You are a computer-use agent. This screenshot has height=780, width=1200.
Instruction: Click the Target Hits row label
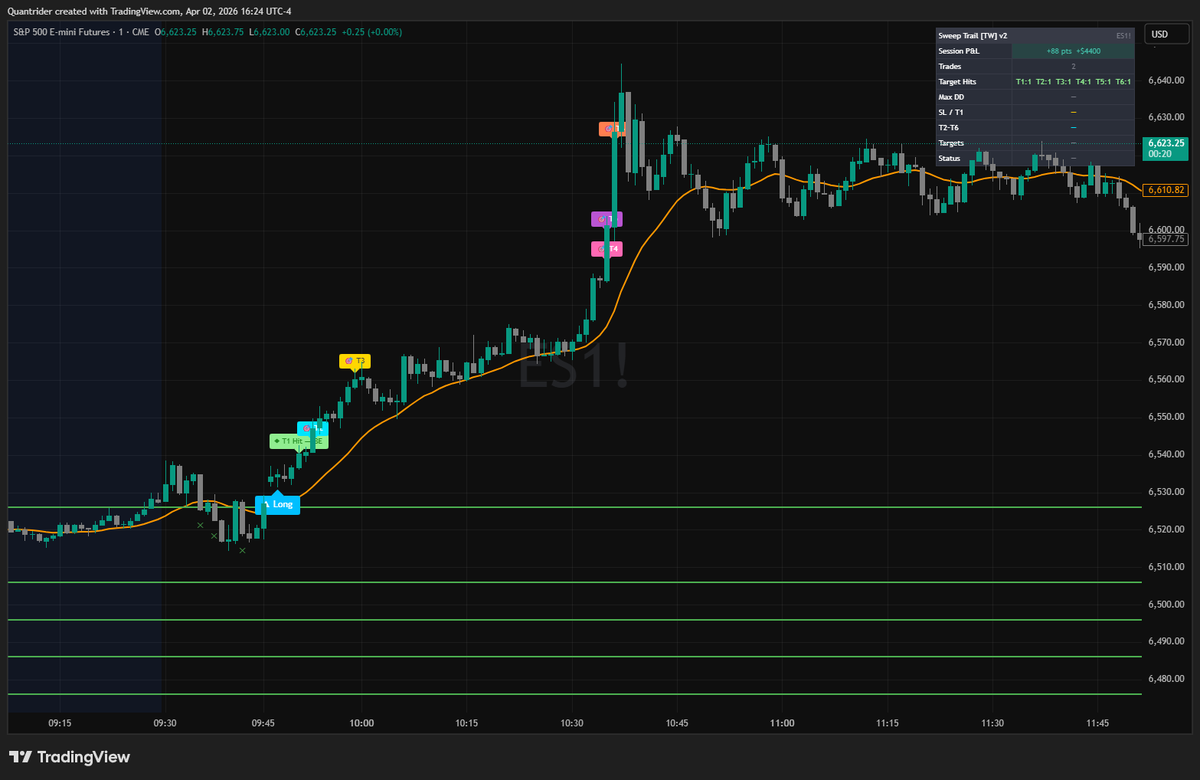(957, 81)
